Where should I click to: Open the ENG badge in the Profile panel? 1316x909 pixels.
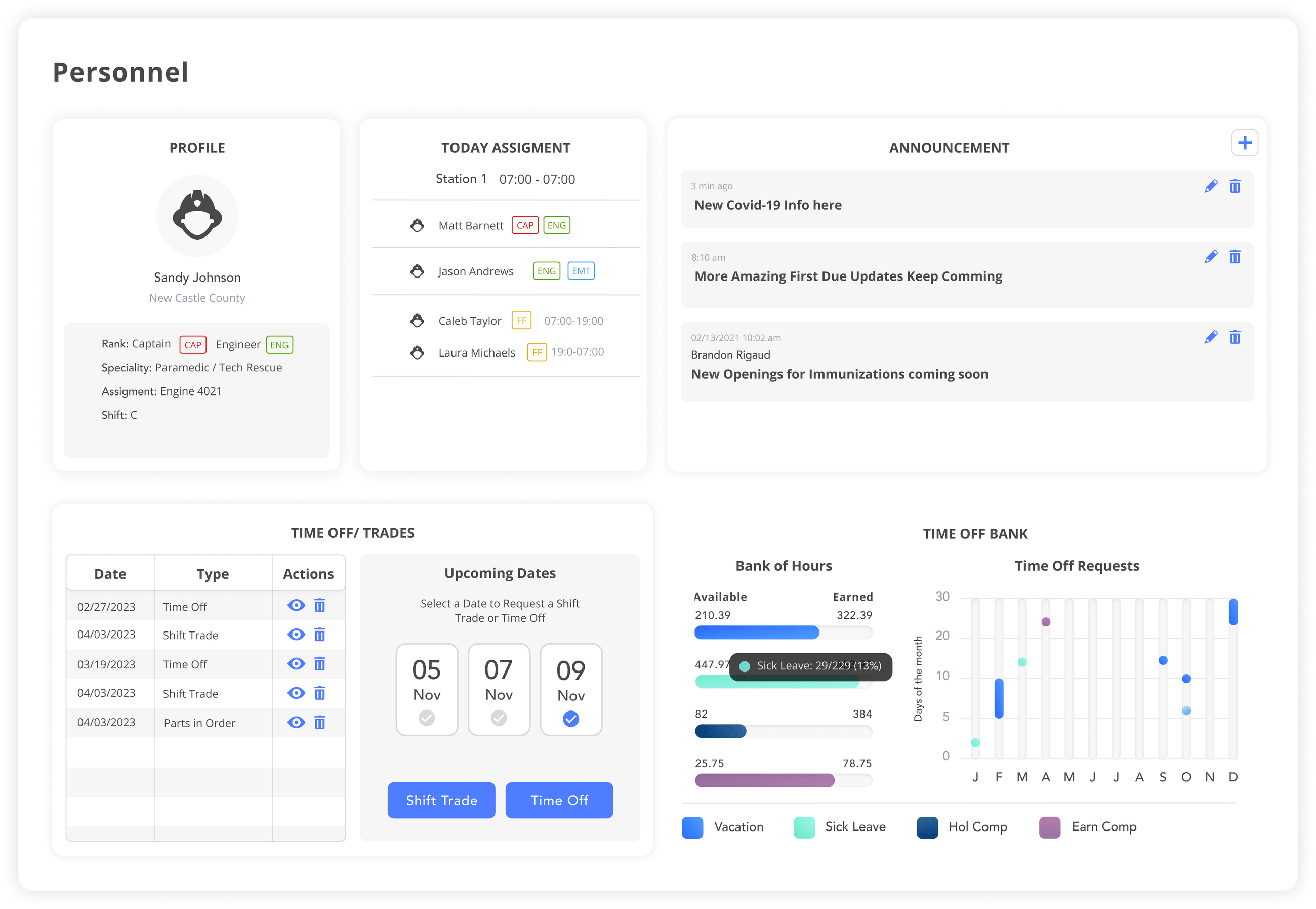[x=279, y=344]
